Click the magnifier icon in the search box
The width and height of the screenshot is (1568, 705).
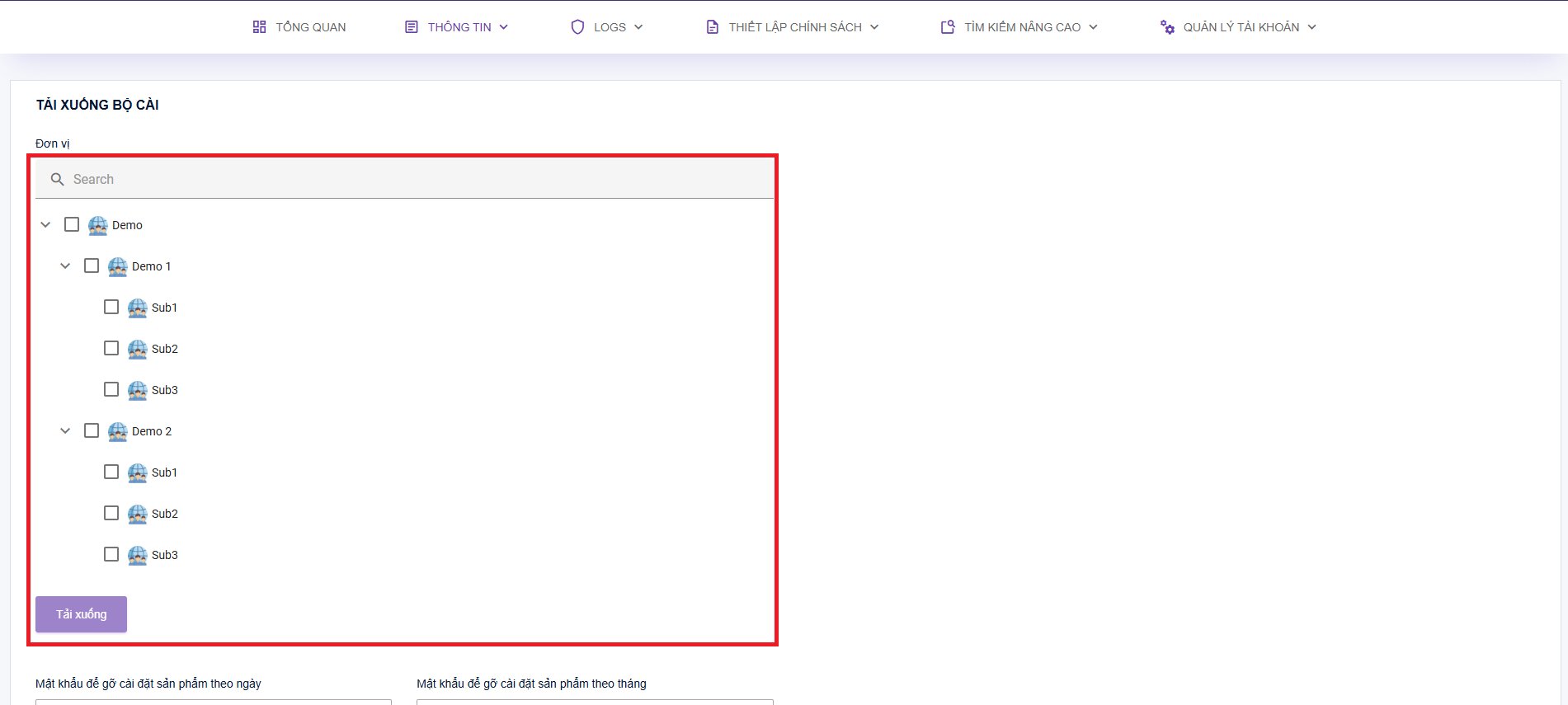click(x=57, y=180)
